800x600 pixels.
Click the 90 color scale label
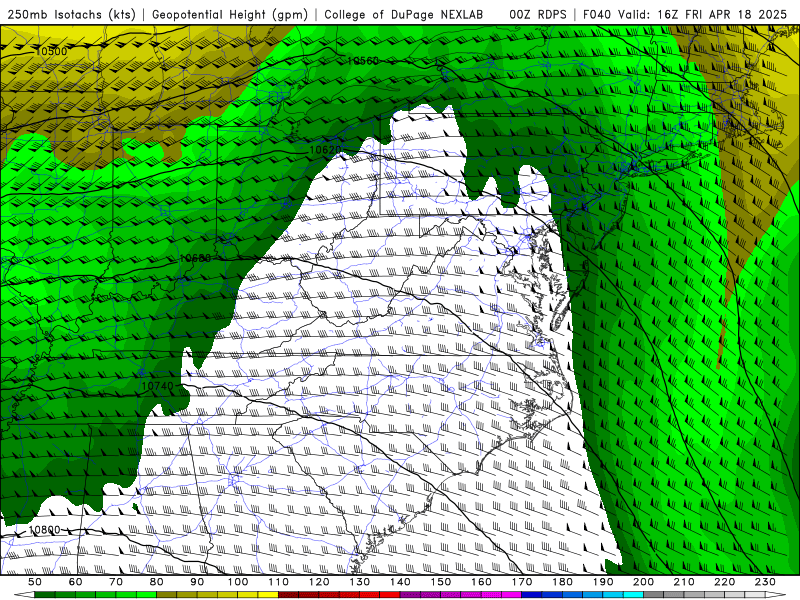pos(197,582)
